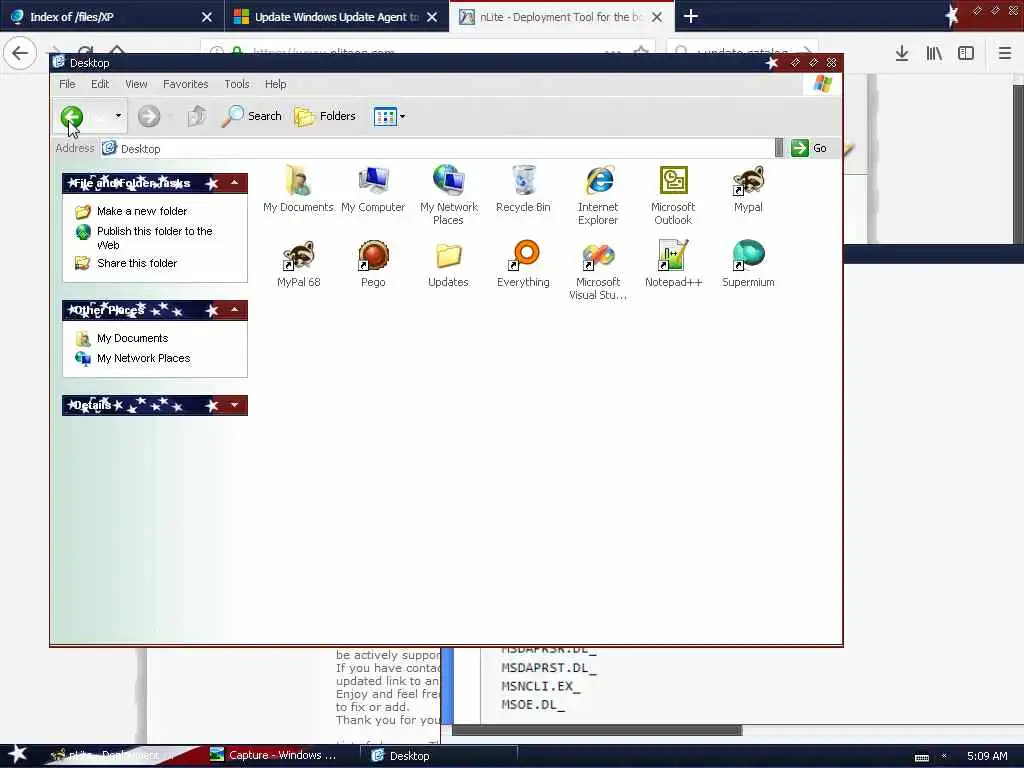Open the Tools menu
1024x768 pixels.
click(236, 84)
